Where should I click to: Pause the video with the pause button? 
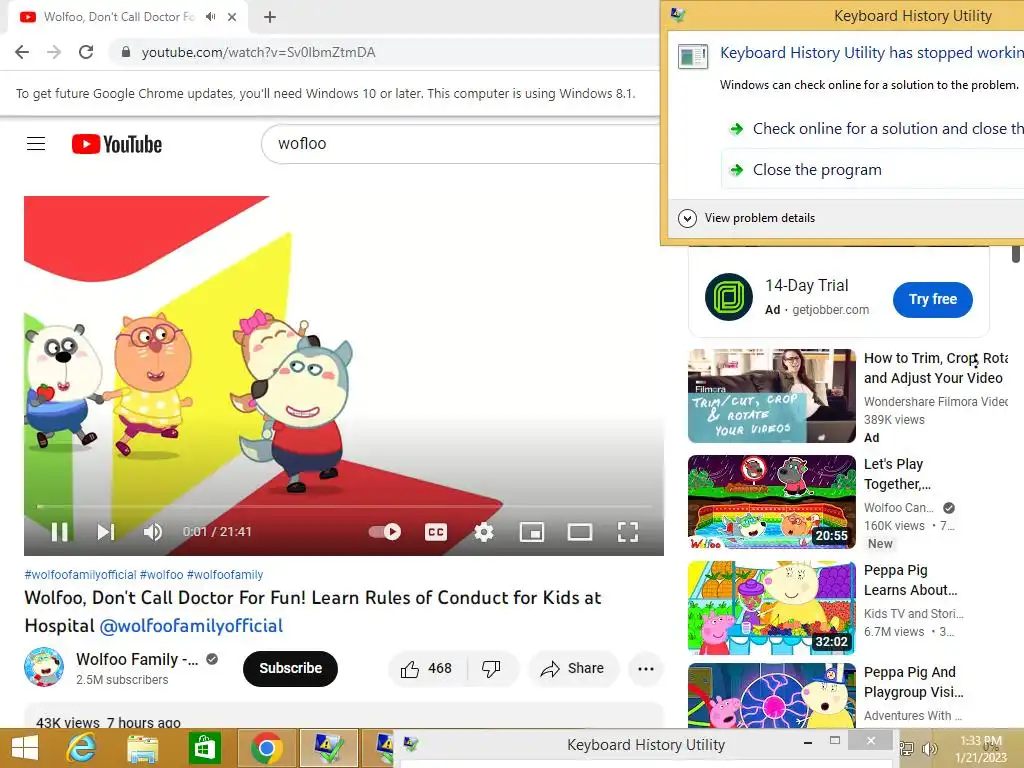click(59, 532)
